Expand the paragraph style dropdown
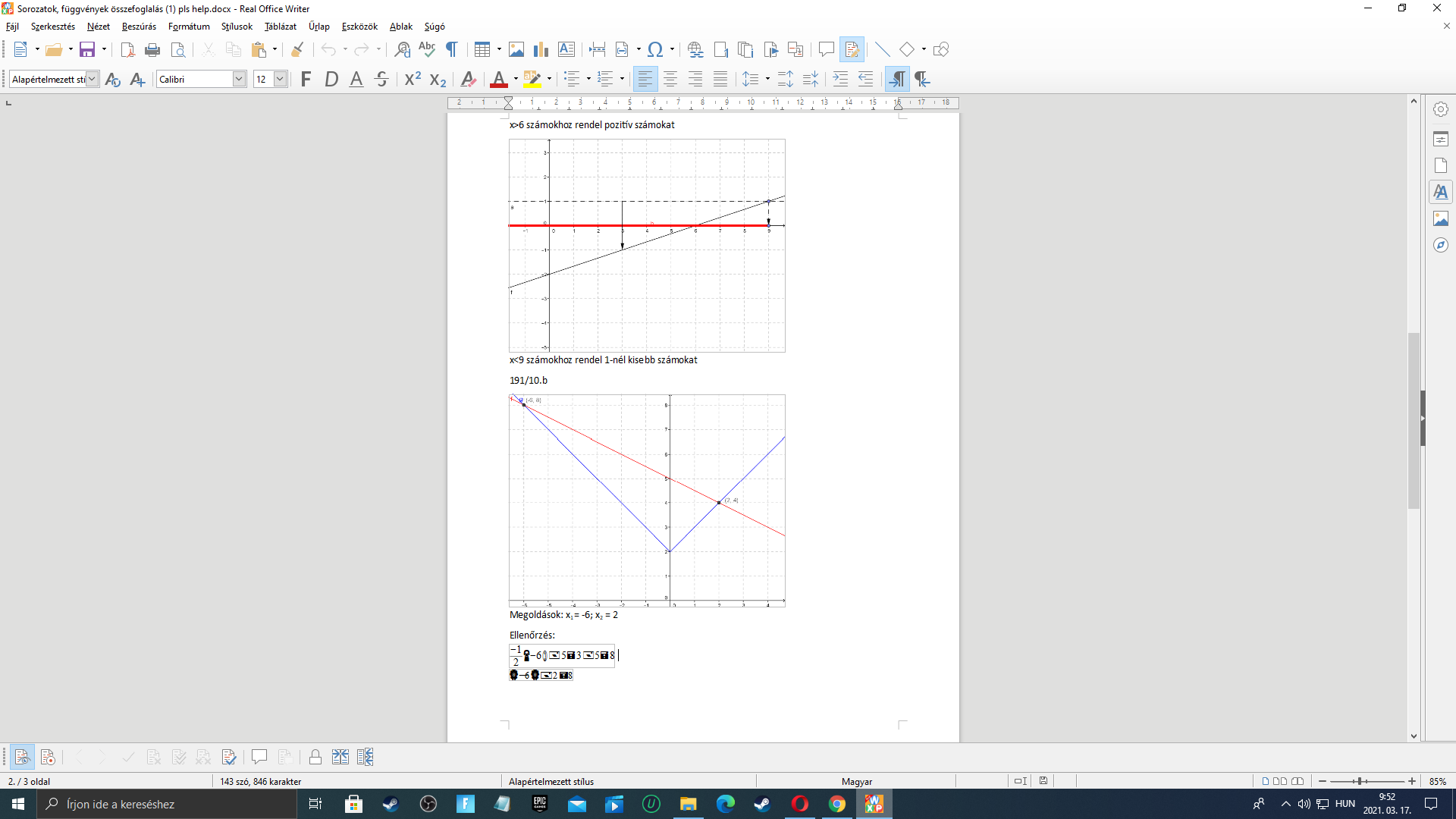Viewport: 1456px width, 819px height. (92, 79)
